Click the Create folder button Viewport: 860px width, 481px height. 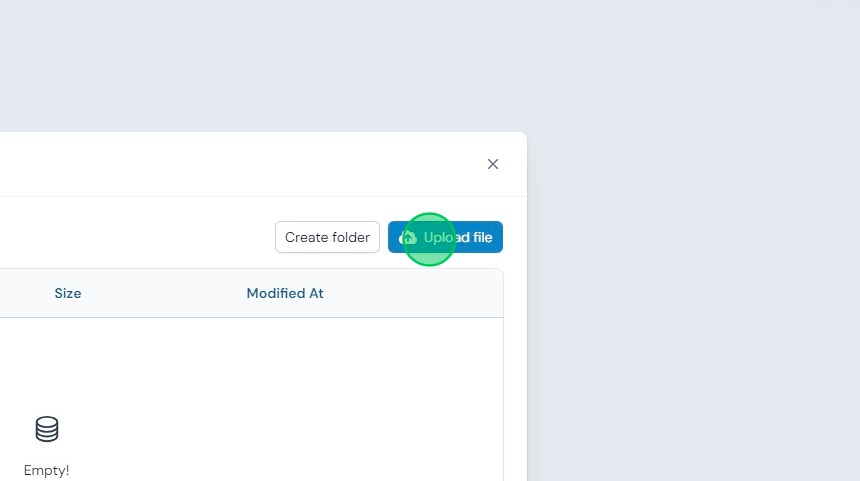coord(327,237)
